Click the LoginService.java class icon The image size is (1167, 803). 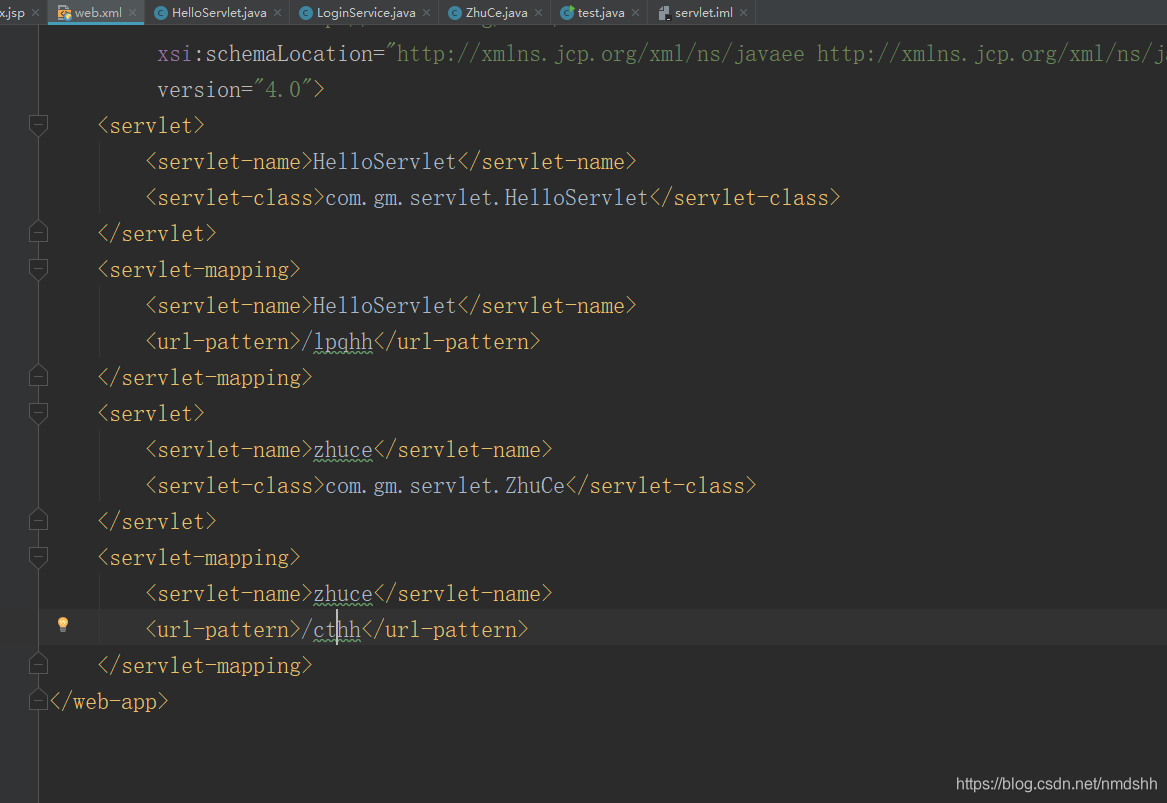click(305, 13)
